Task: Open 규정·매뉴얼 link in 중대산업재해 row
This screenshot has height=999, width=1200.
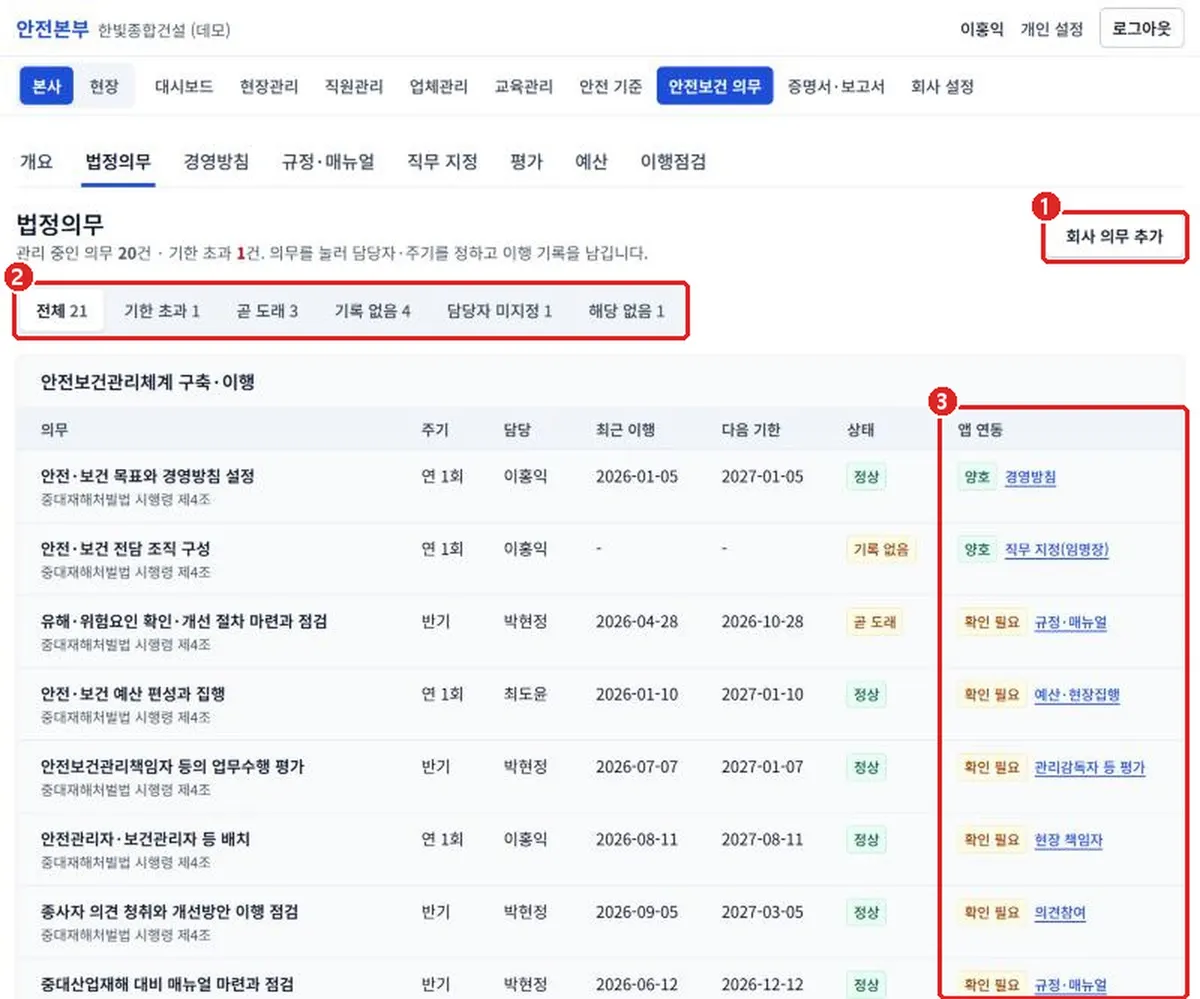Action: pyautogui.click(x=1071, y=985)
